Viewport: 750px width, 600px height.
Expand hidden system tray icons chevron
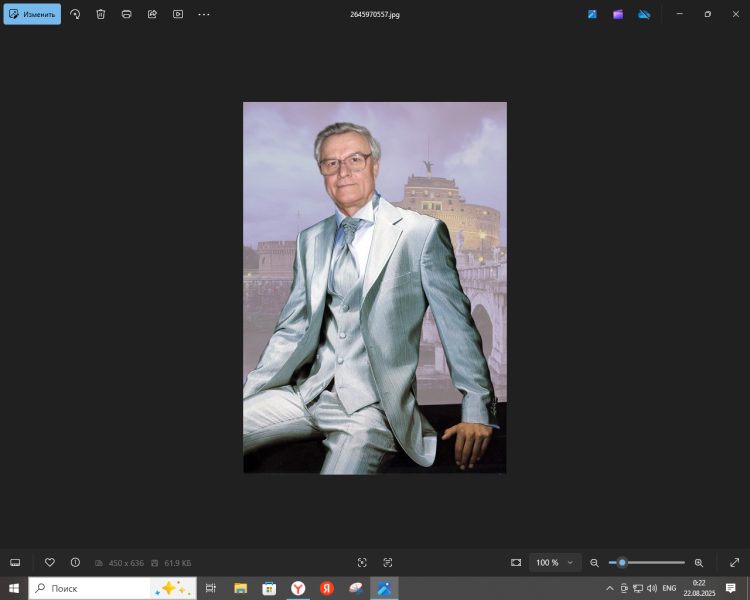[x=610, y=588]
